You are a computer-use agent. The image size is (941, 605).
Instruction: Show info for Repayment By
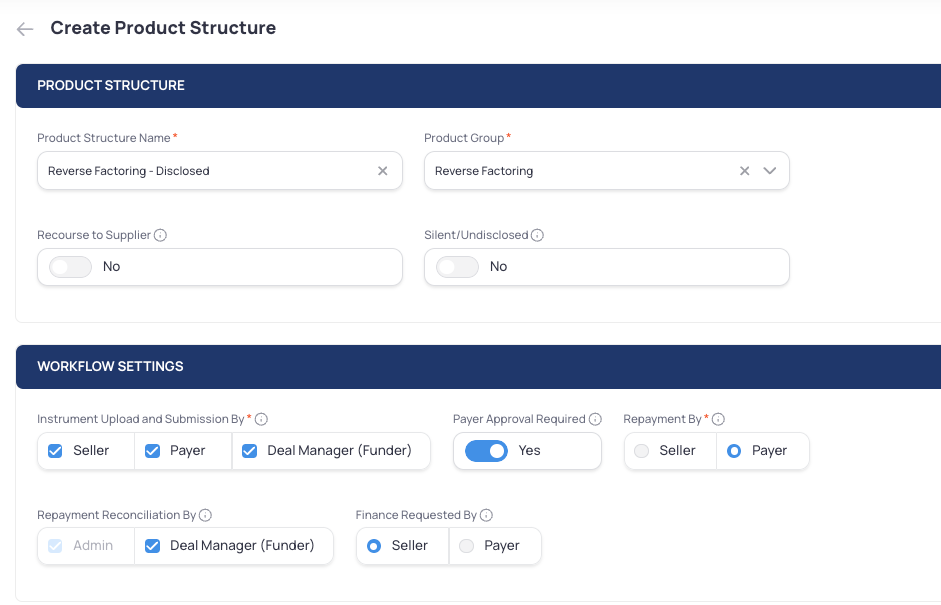718,420
